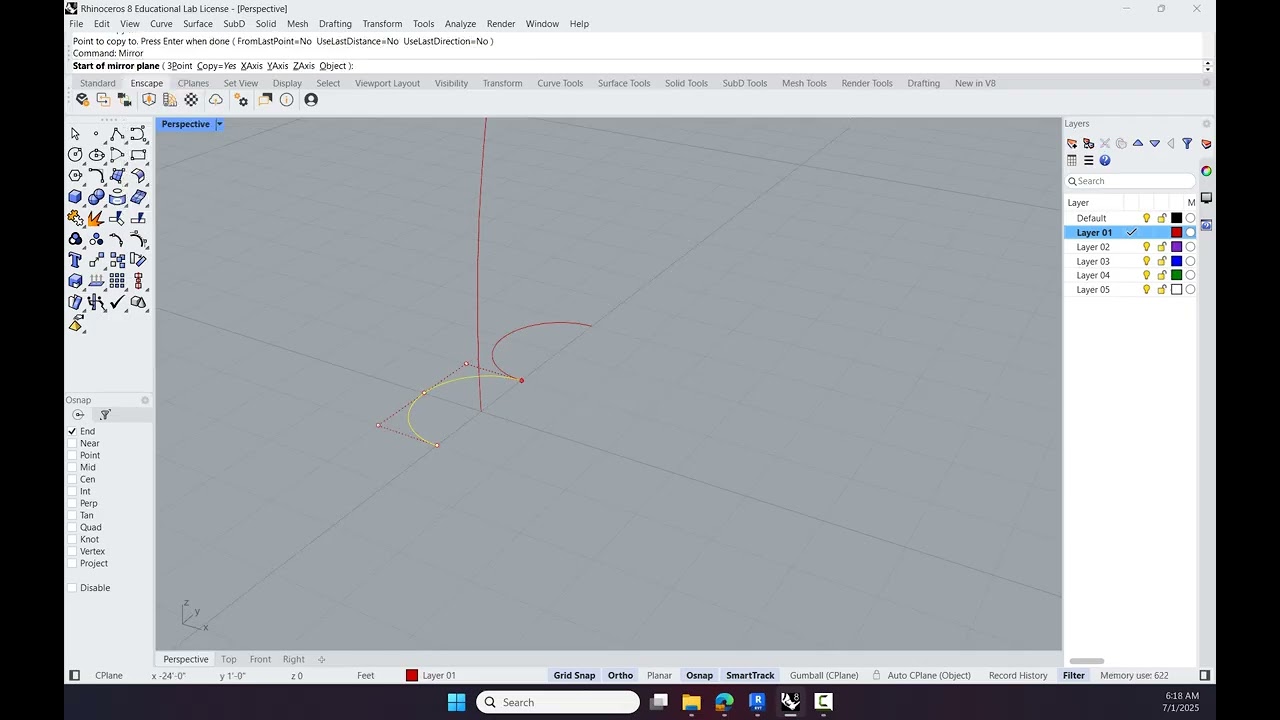1280x720 pixels.
Task: Open the Perspective viewport dropdown arrow
Action: 219,124
